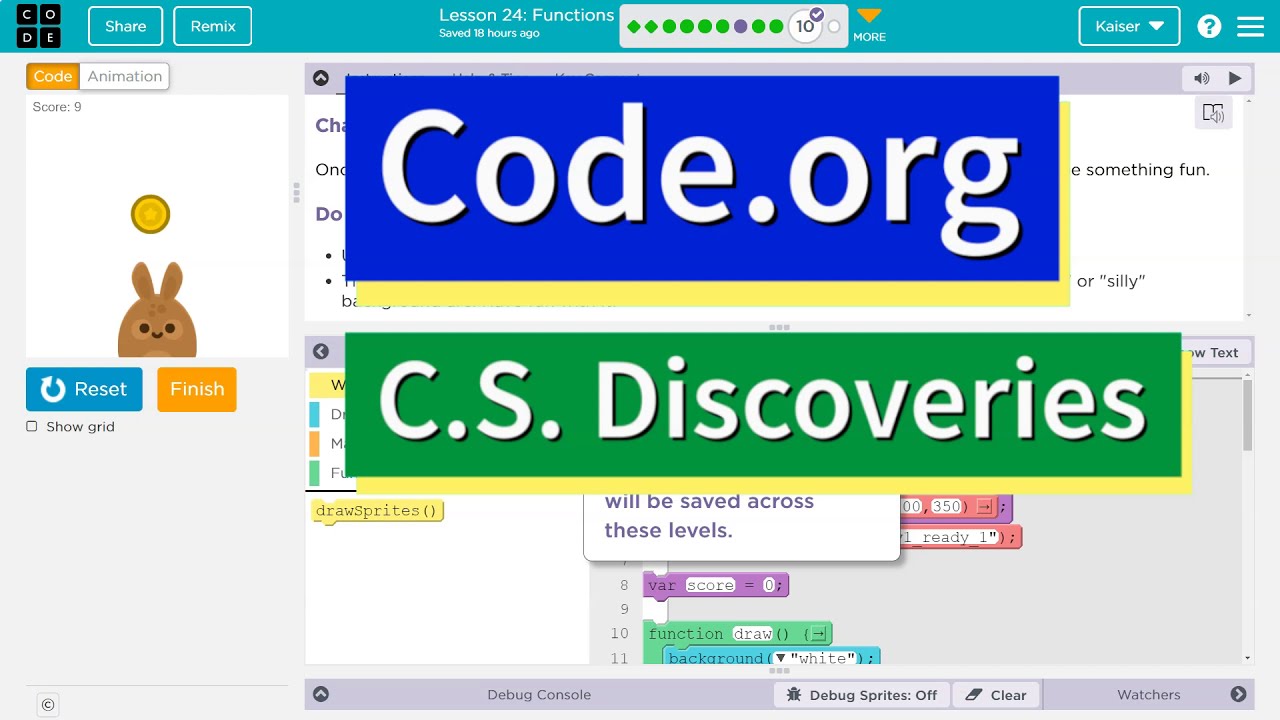Open the background color dropdown arrow

click(780, 658)
